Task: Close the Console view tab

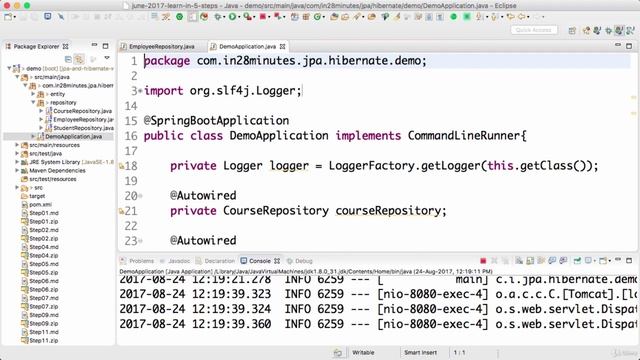Action: coord(277,261)
